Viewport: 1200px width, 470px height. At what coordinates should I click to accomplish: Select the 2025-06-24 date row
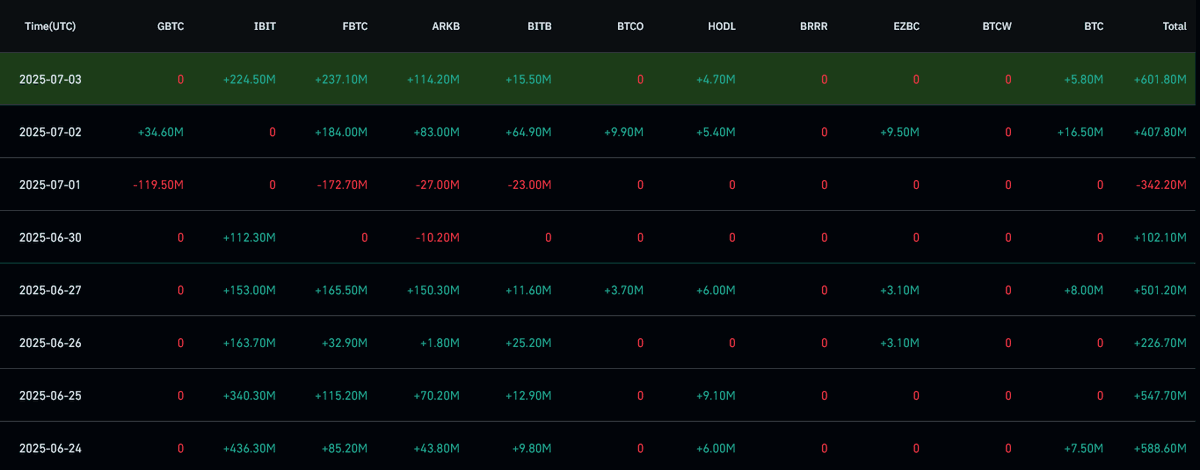(x=597, y=448)
